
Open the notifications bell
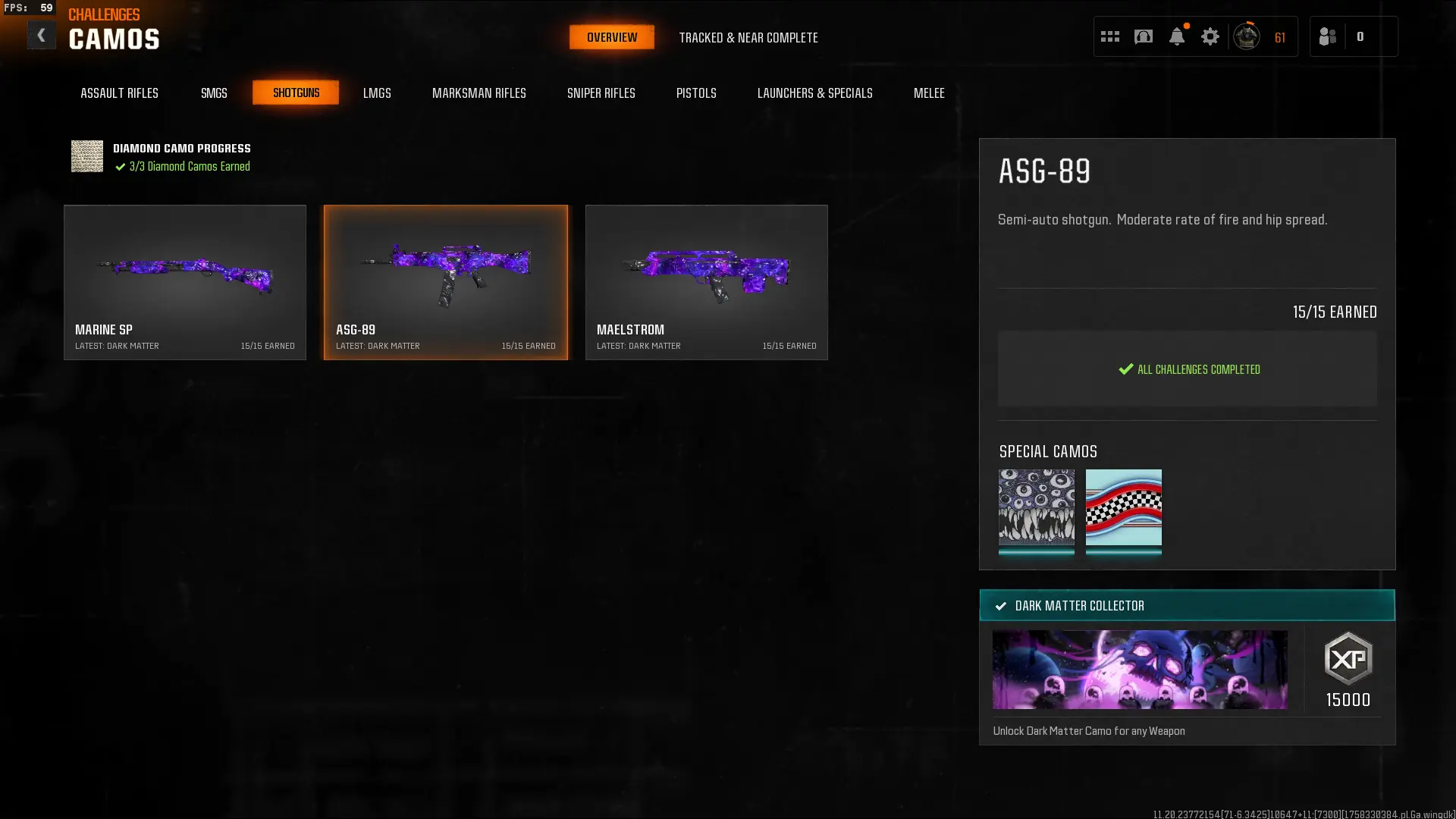coord(1176,36)
